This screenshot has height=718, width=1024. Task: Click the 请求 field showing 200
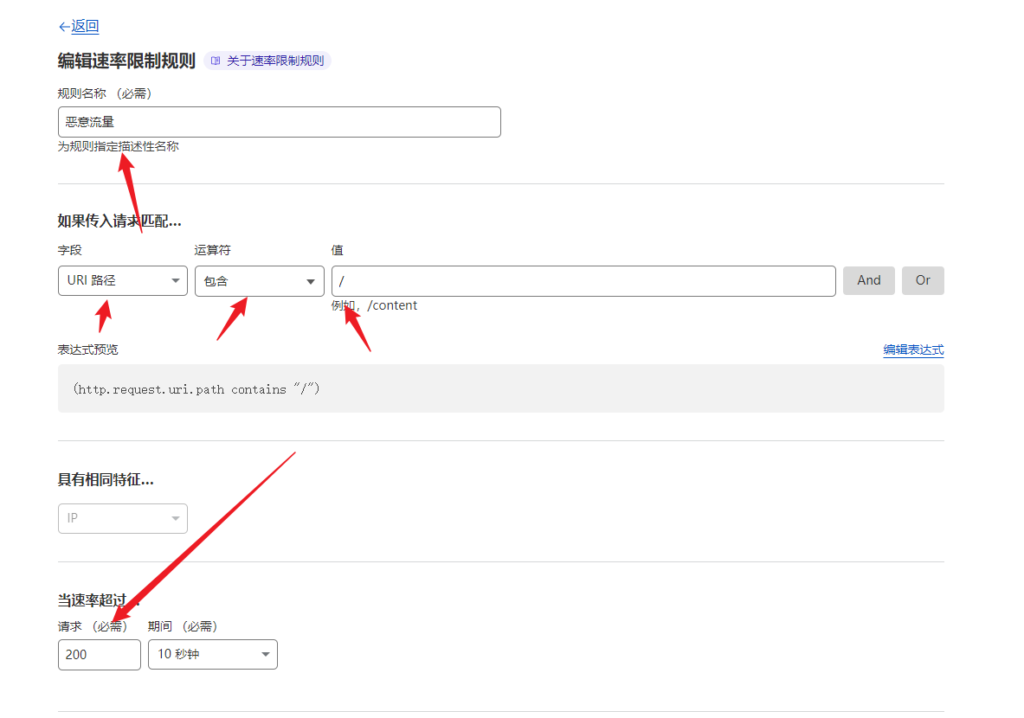(99, 655)
